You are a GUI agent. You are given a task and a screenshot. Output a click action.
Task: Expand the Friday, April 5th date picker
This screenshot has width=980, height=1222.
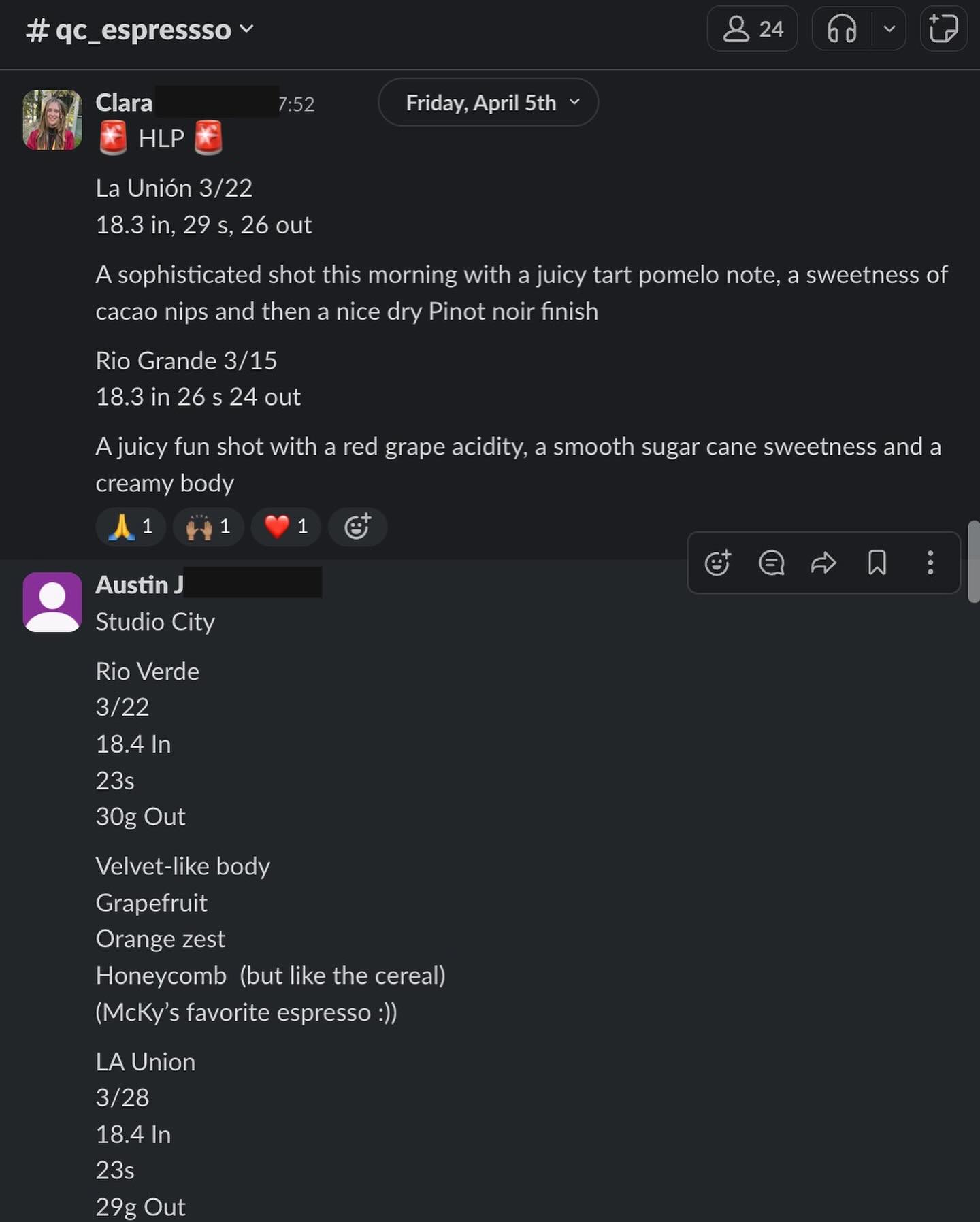click(488, 103)
